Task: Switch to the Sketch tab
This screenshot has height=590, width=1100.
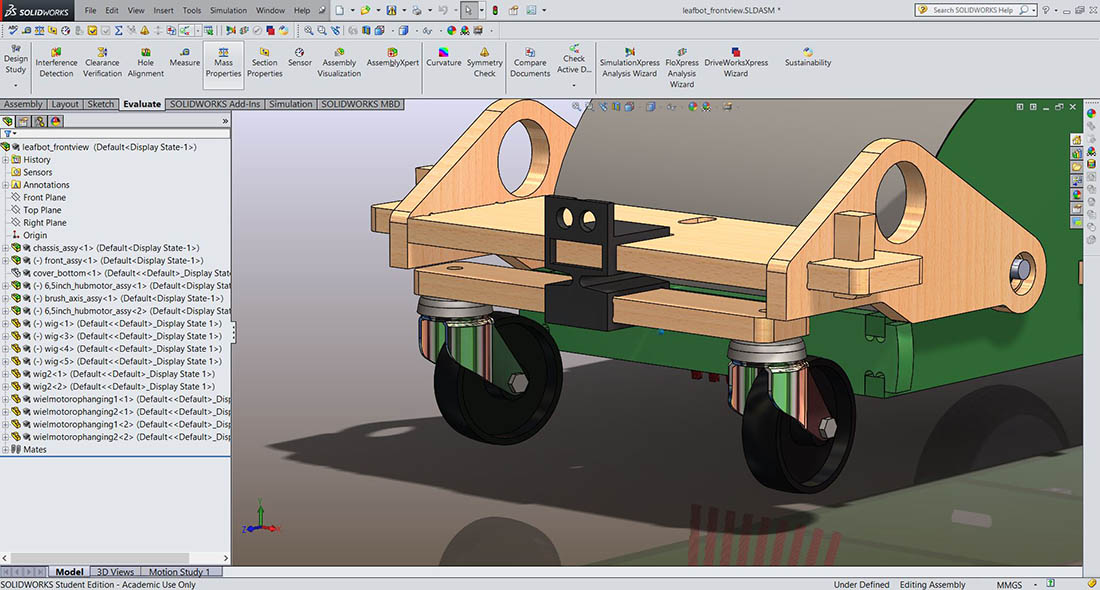Action: [x=100, y=104]
